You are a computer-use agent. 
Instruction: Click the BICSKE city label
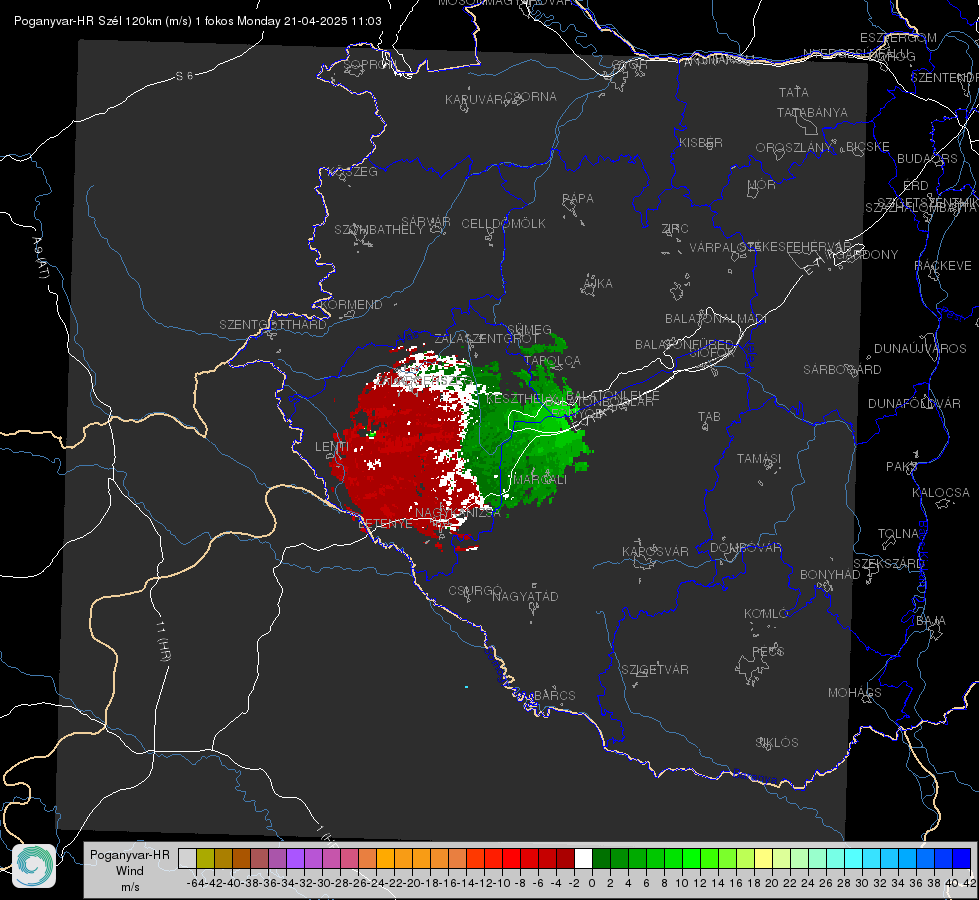(867, 147)
